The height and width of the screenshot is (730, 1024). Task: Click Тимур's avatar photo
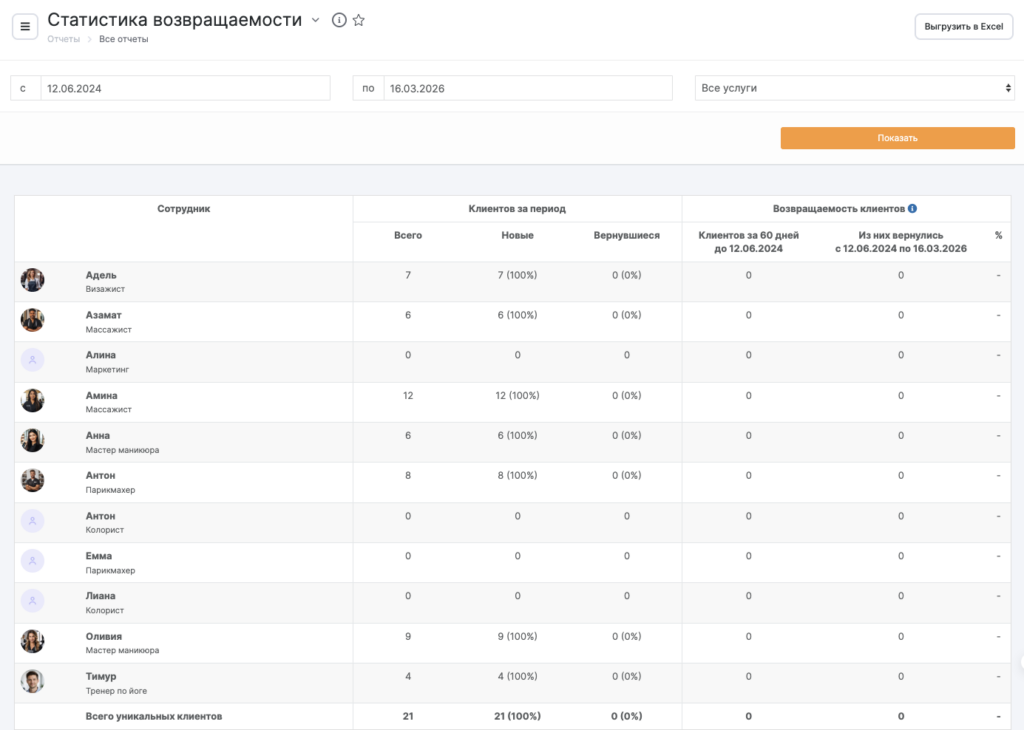pyautogui.click(x=33, y=682)
